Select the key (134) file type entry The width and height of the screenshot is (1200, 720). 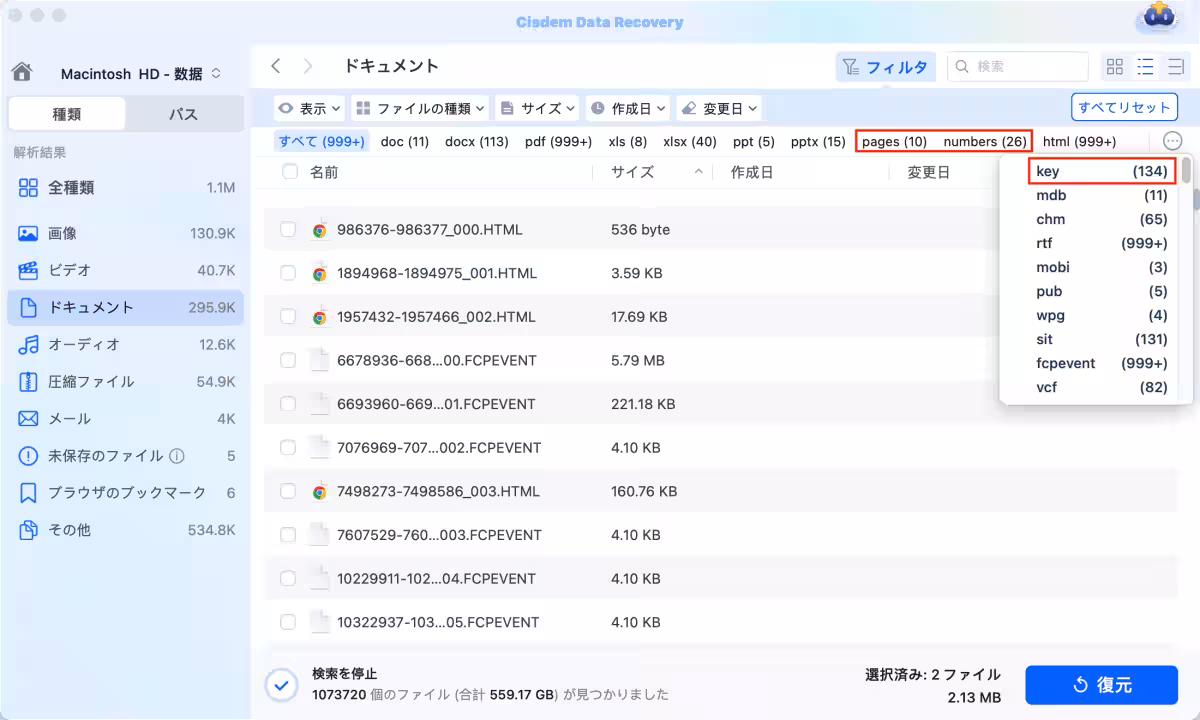pos(1100,171)
